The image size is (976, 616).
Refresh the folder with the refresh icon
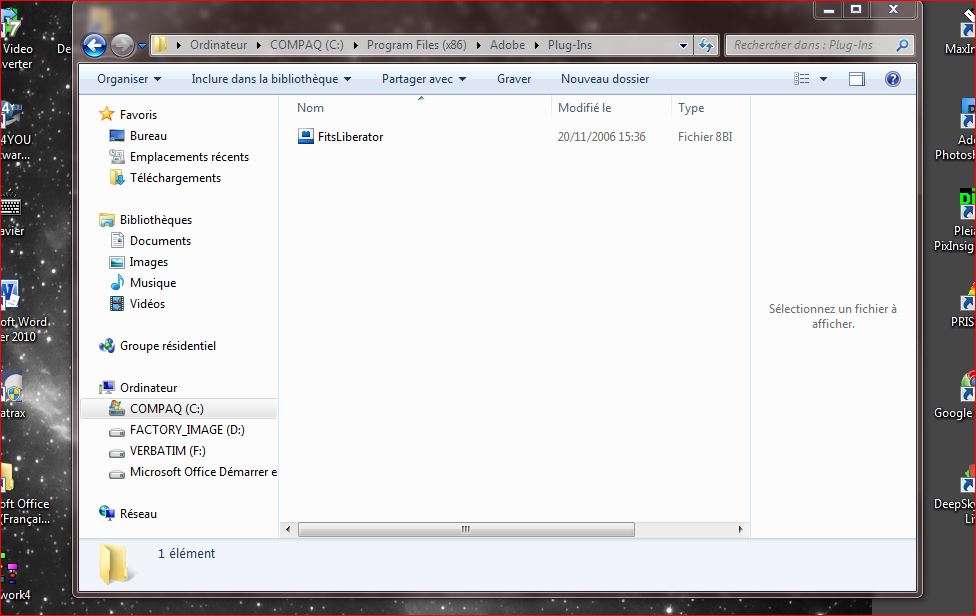pyautogui.click(x=706, y=45)
